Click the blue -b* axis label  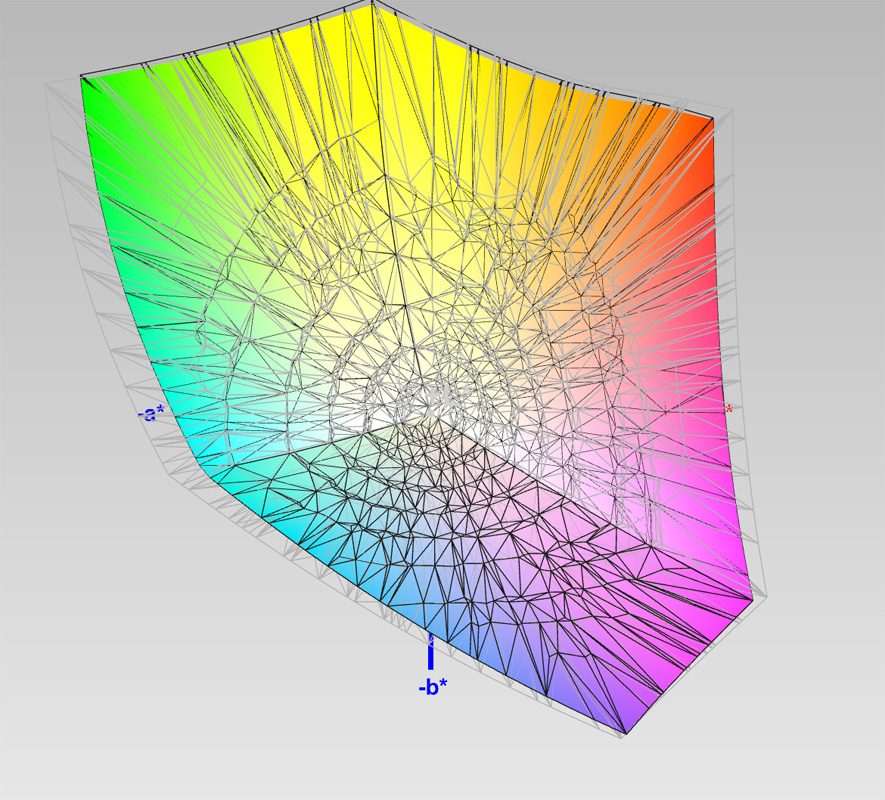432,688
